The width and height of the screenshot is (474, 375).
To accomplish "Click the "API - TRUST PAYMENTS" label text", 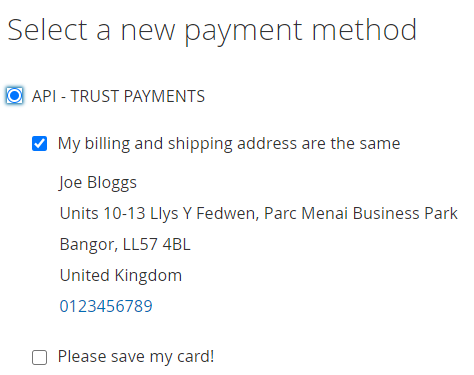I will [x=118, y=96].
